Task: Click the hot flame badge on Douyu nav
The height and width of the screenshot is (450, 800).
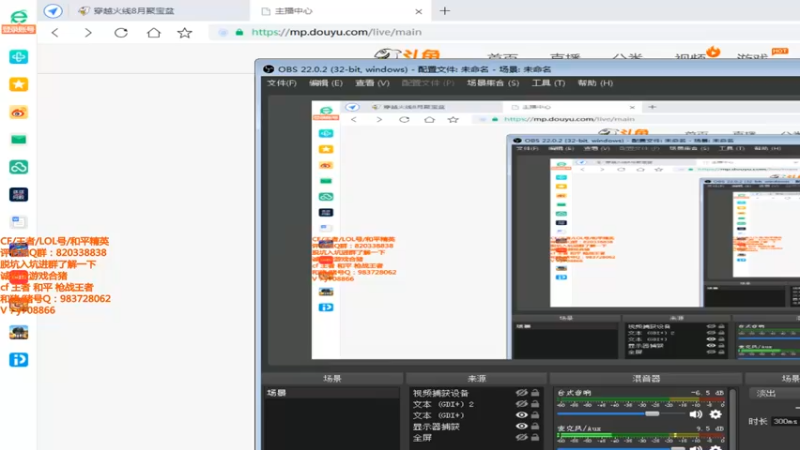Action: [713, 51]
